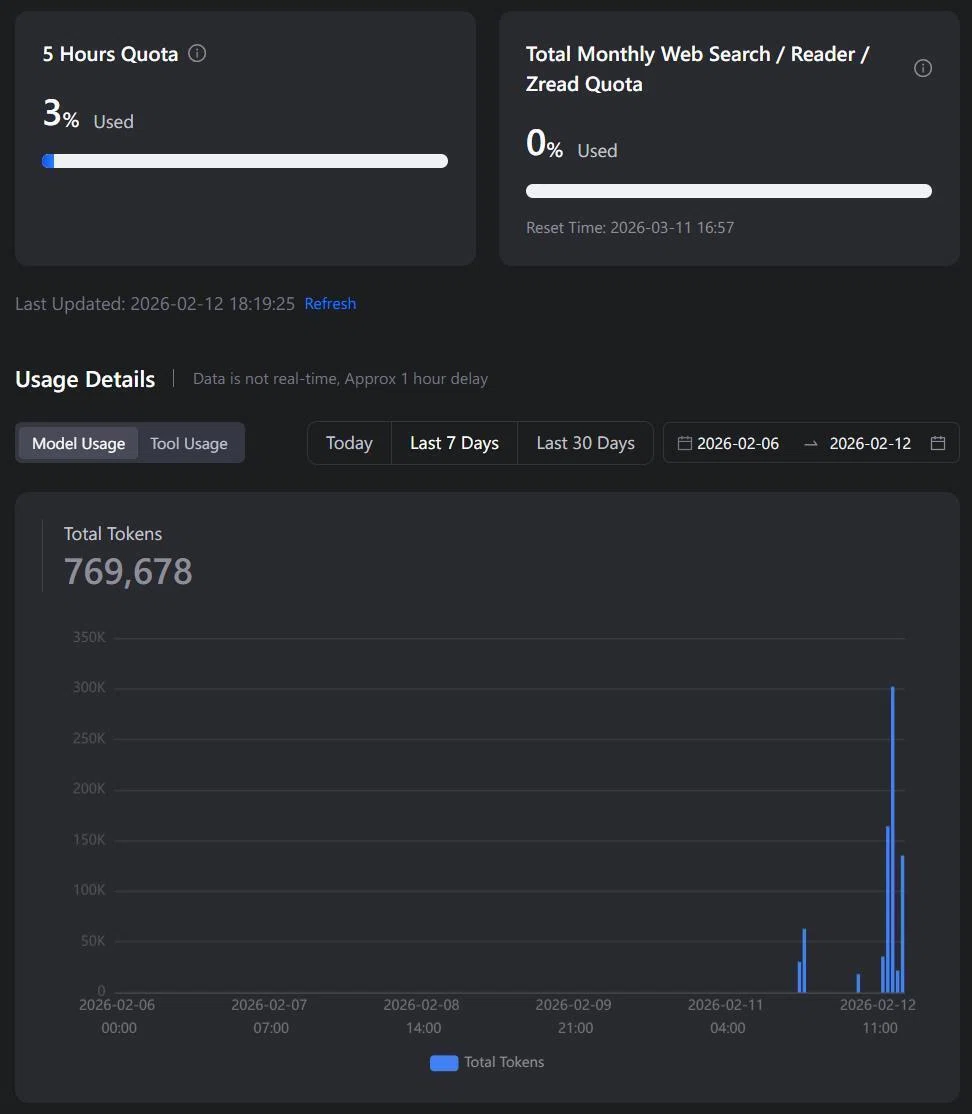The image size is (972, 1114).
Task: Click the start date field 2026-02-06
Action: [x=738, y=443]
